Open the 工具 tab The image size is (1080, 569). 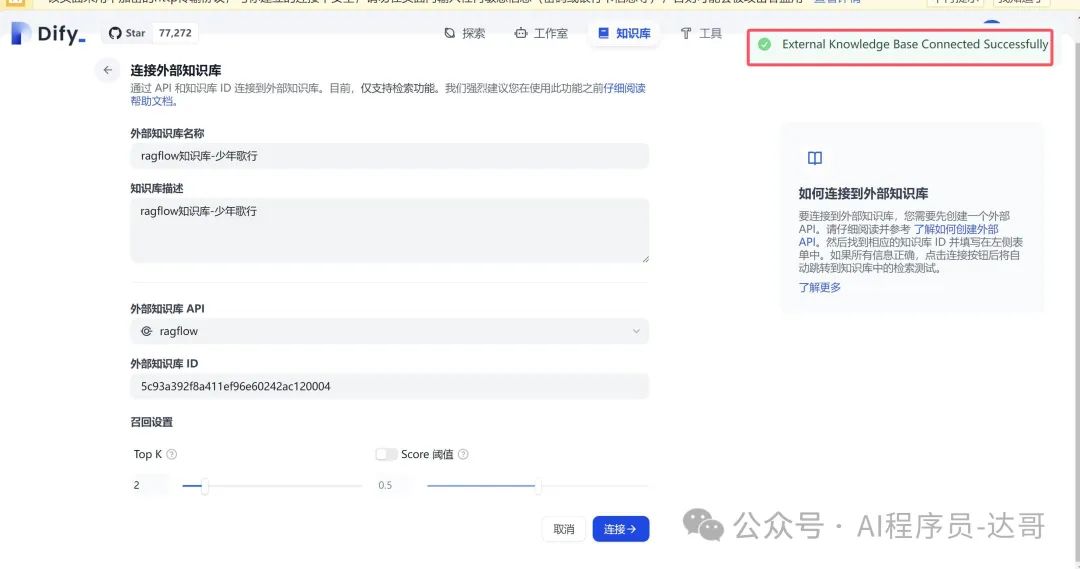(x=701, y=33)
